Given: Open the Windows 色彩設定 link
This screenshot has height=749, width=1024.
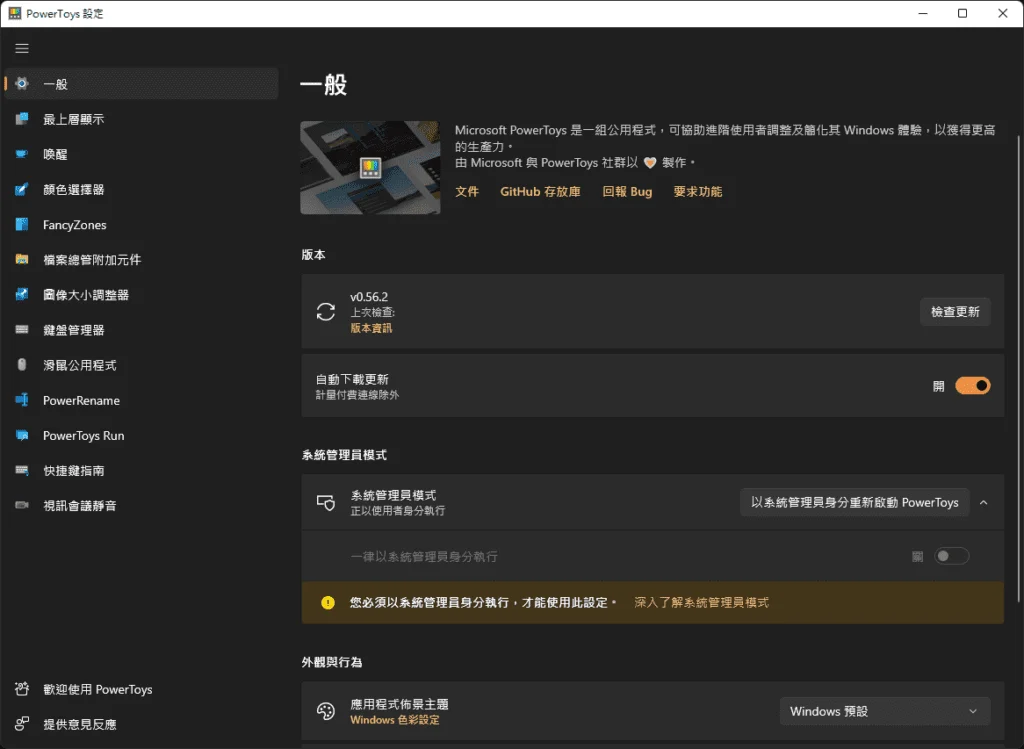Looking at the screenshot, I should 394,720.
